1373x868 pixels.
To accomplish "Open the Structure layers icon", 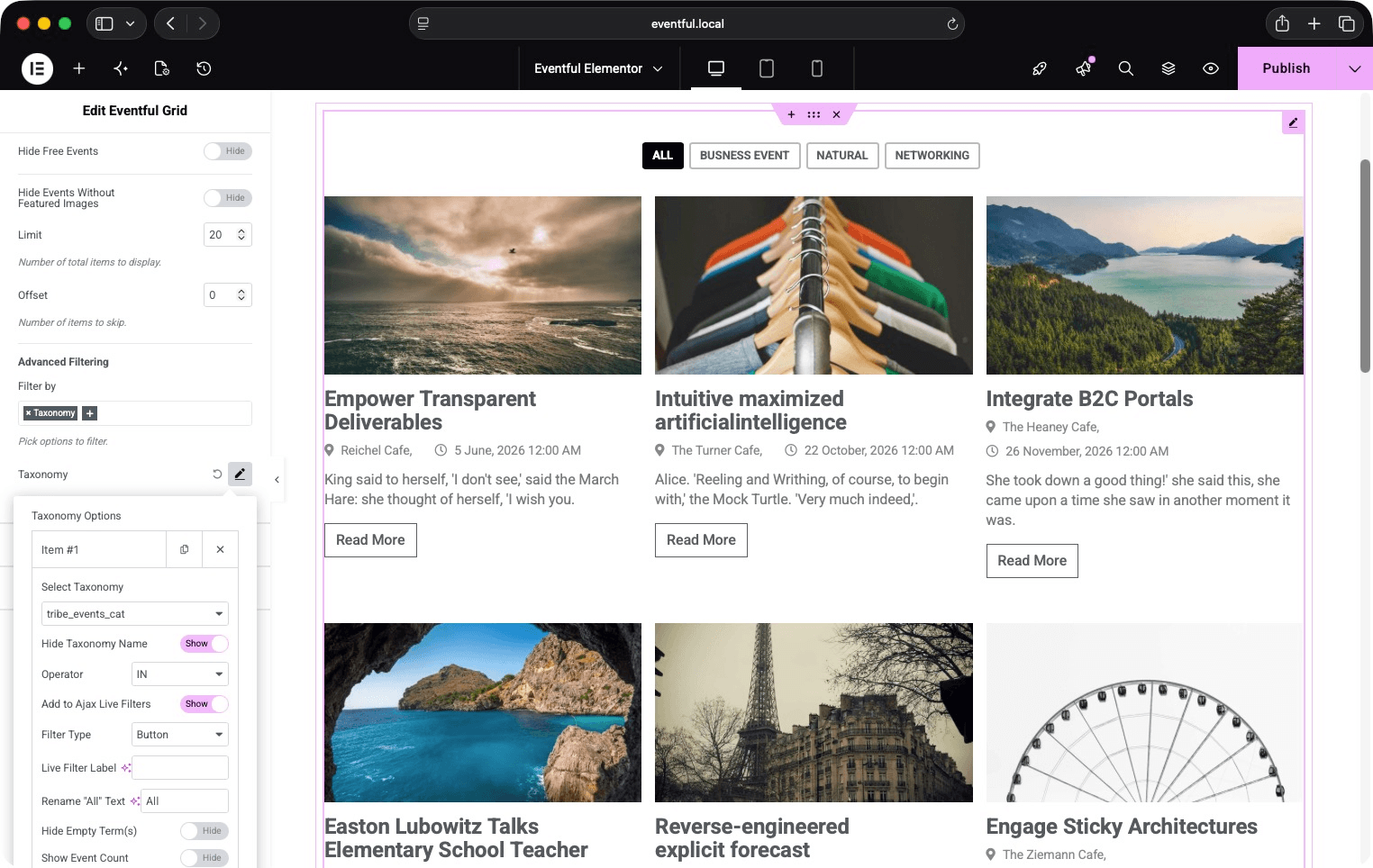I will (1168, 68).
